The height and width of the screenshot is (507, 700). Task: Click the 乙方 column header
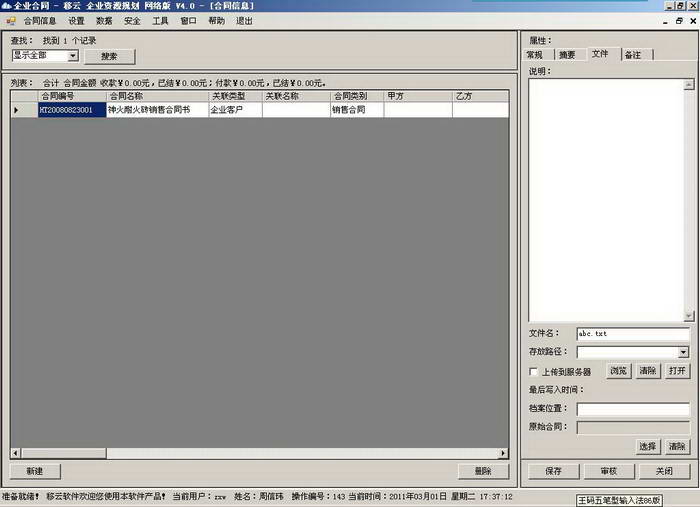click(480, 96)
